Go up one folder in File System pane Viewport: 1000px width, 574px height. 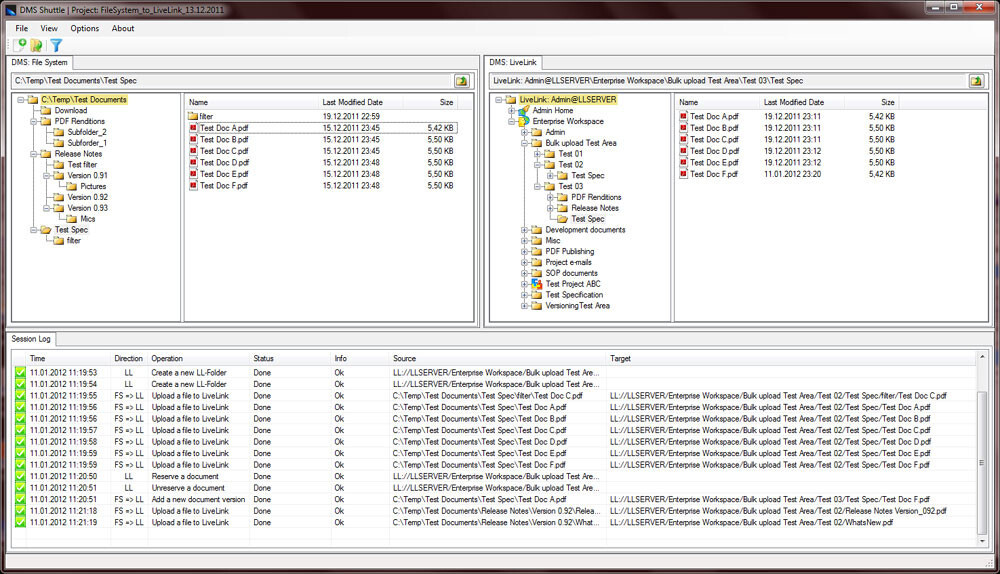(x=462, y=81)
